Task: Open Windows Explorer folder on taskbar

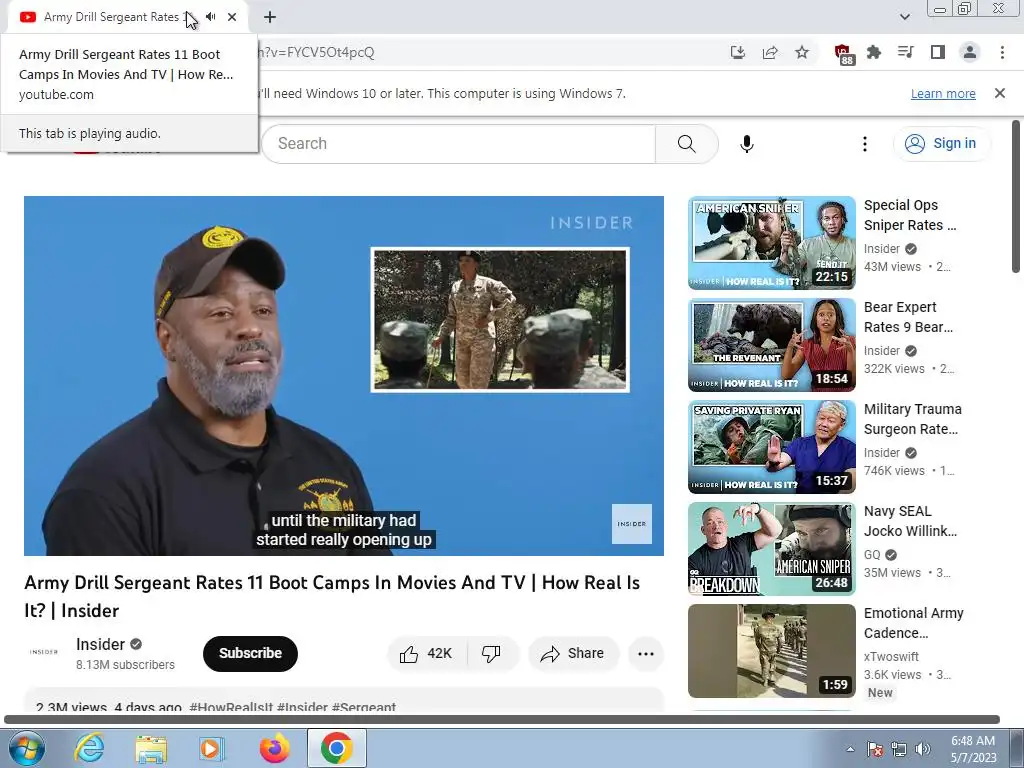Action: [151, 748]
